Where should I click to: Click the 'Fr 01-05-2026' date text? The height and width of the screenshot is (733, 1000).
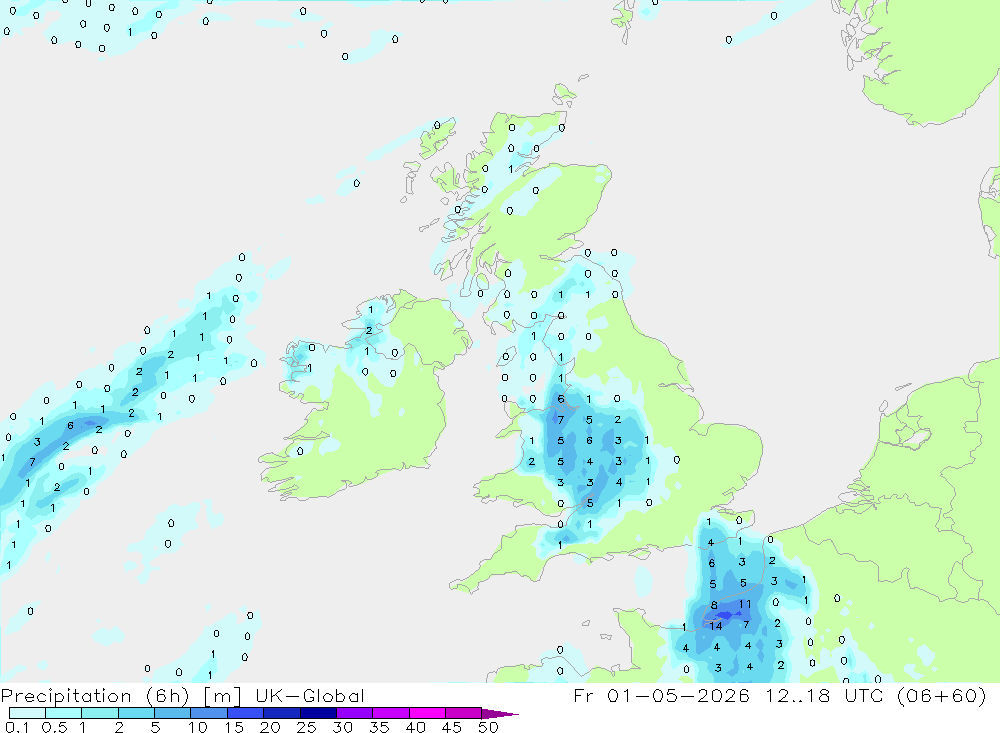coord(661,695)
